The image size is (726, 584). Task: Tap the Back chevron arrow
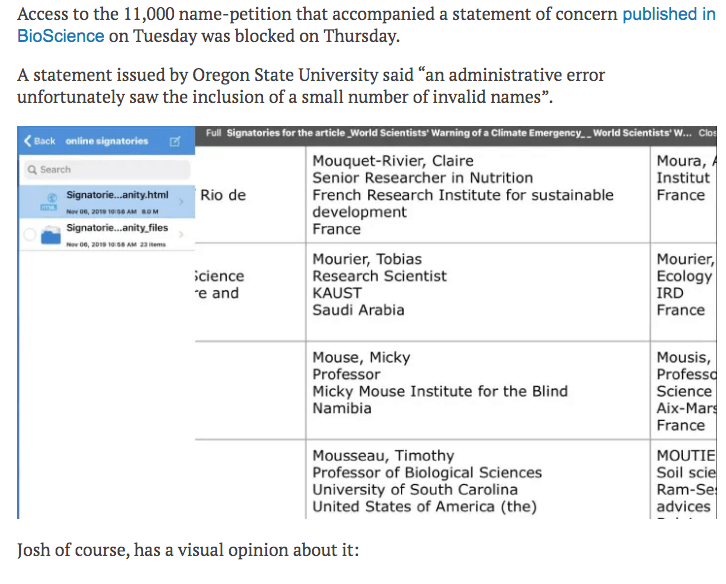(x=28, y=141)
